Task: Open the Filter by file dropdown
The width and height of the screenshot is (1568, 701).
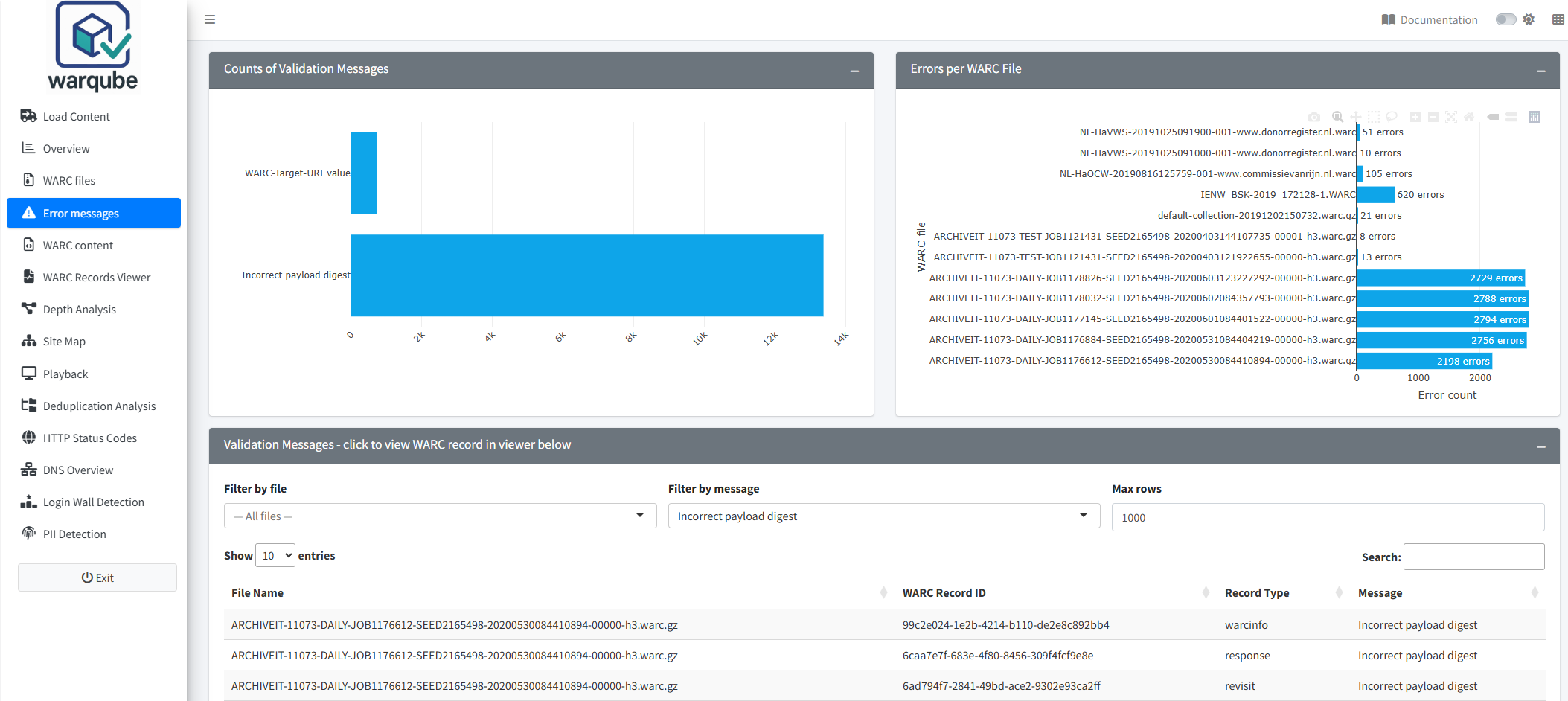Action: [440, 516]
